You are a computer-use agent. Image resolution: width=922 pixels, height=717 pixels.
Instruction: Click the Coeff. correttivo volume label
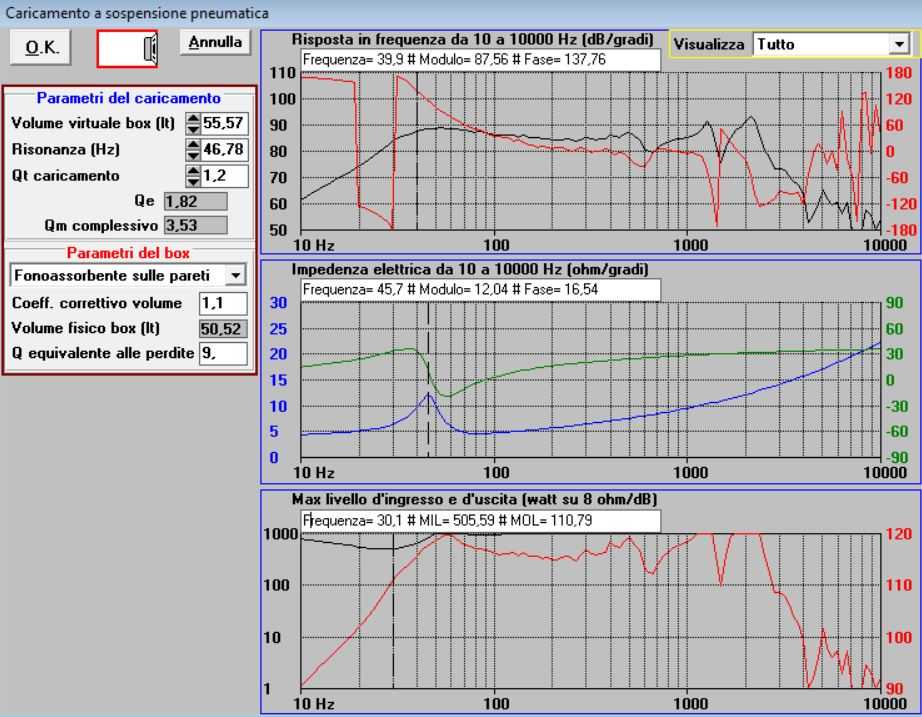pos(97,304)
